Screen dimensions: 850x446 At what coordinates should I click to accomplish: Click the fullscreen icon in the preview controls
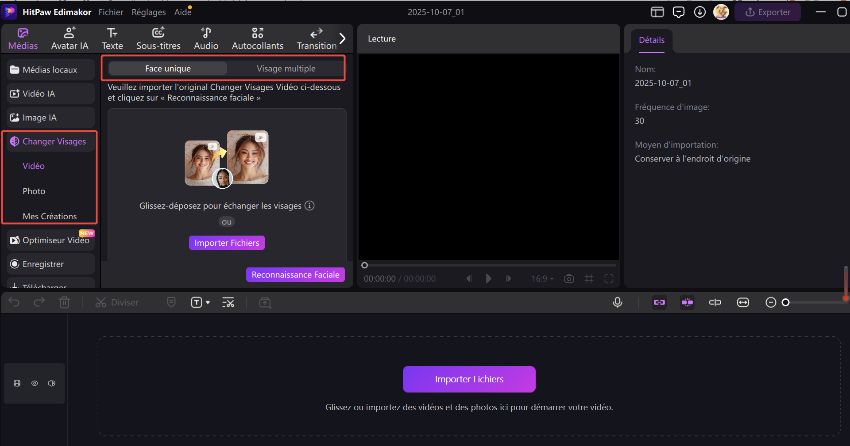point(609,278)
